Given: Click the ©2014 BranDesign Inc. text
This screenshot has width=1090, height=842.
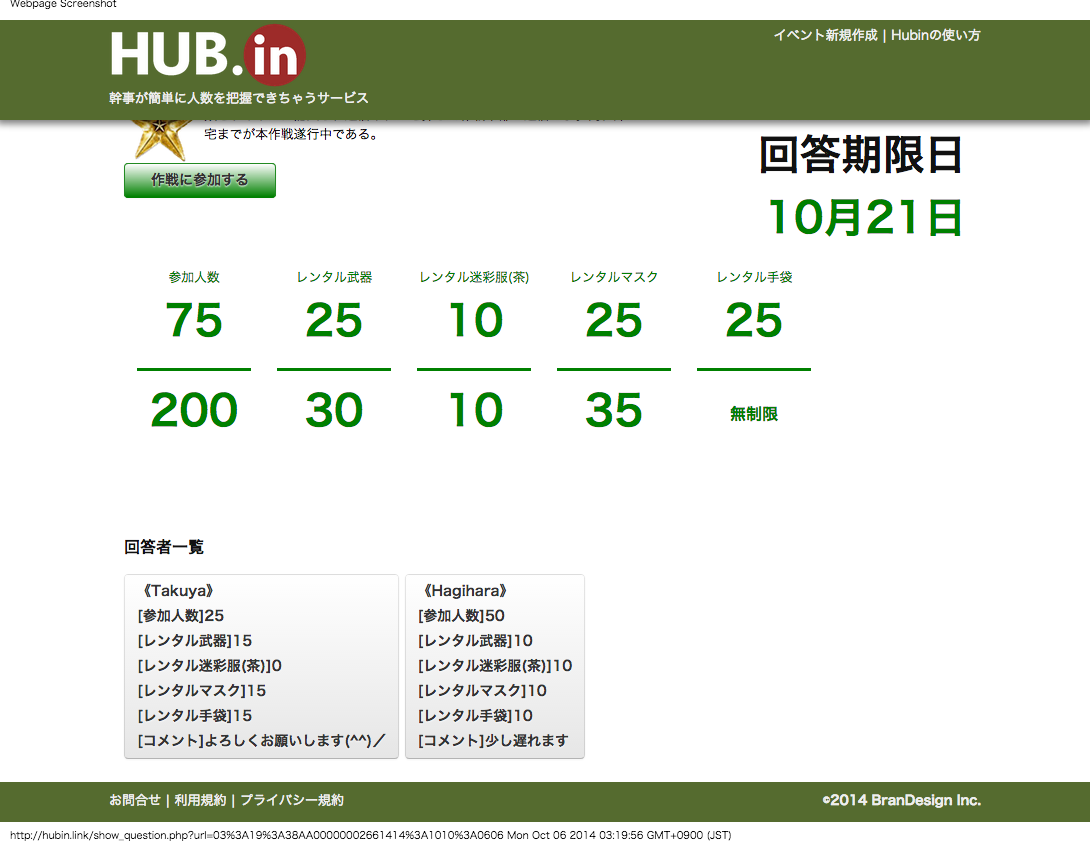Looking at the screenshot, I should (901, 800).
